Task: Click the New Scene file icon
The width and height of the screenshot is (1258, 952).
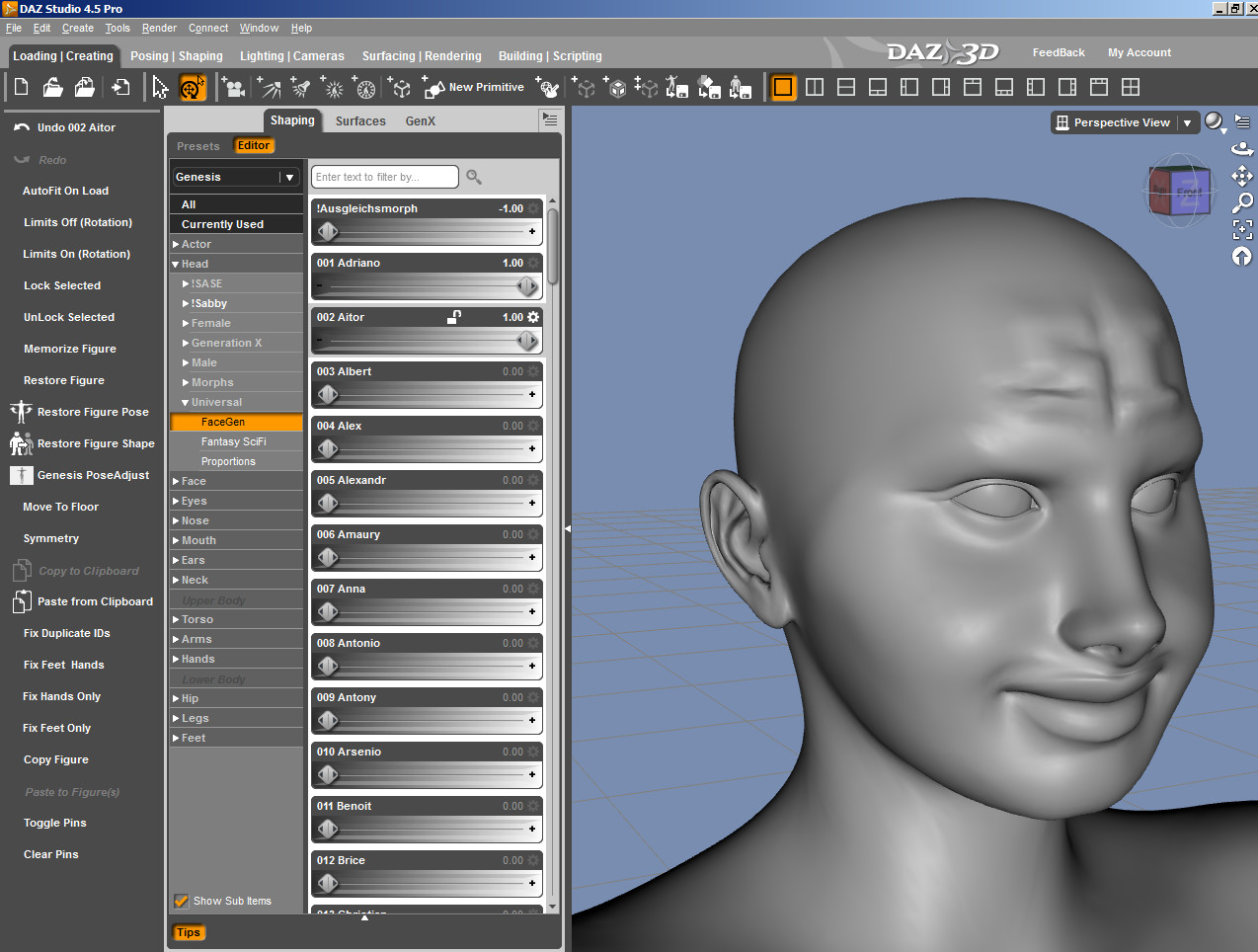Action: (21, 88)
